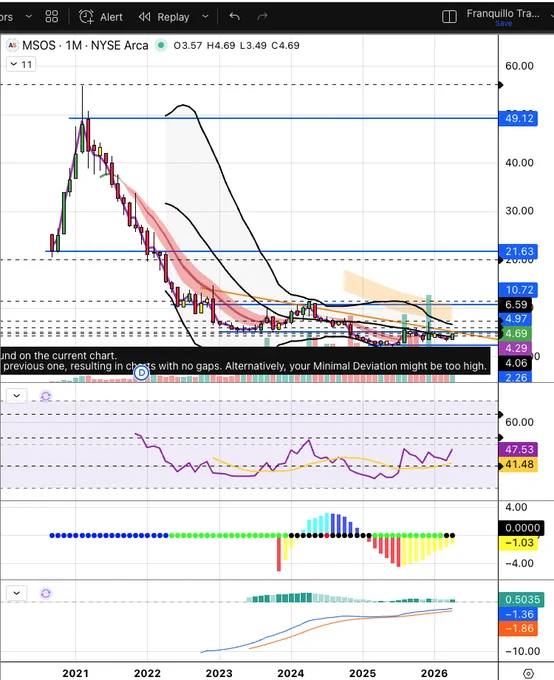This screenshot has width=554, height=680.
Task: Collapse the 11 indicators legend expander
Action: (21, 65)
